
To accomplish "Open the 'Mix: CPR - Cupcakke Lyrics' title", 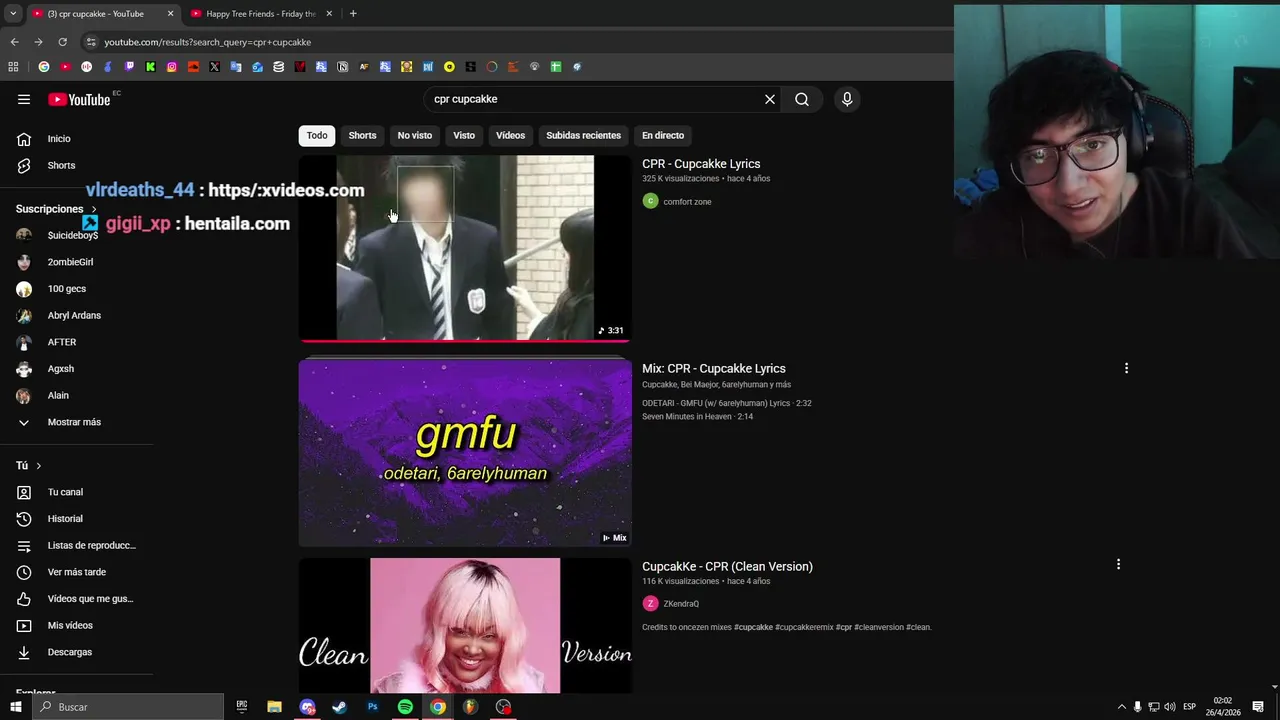I will click(714, 368).
